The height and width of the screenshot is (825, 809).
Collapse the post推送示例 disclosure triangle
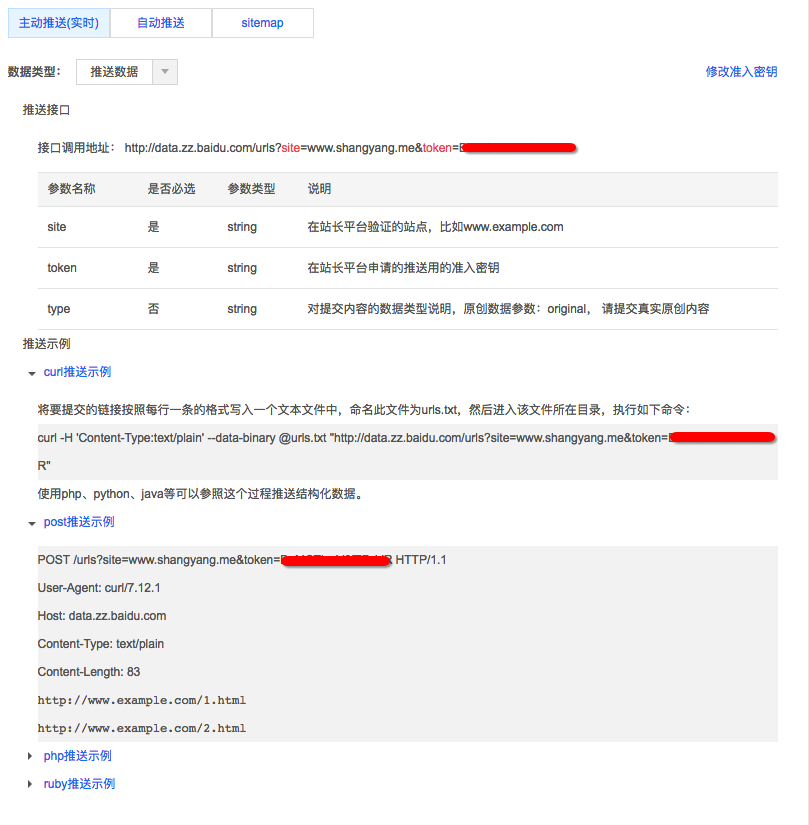tap(31, 523)
